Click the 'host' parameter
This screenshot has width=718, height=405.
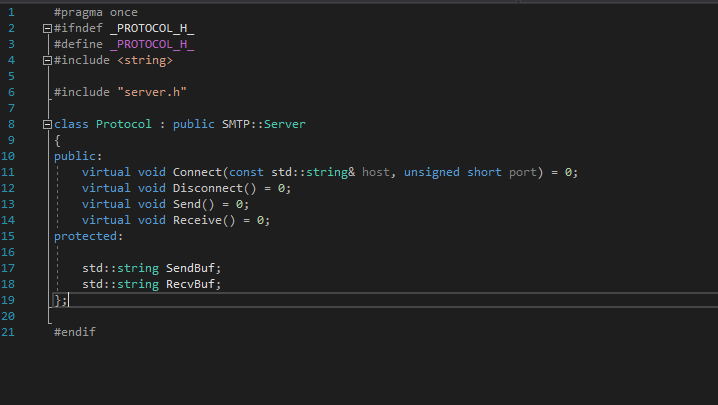pyautogui.click(x=376, y=172)
